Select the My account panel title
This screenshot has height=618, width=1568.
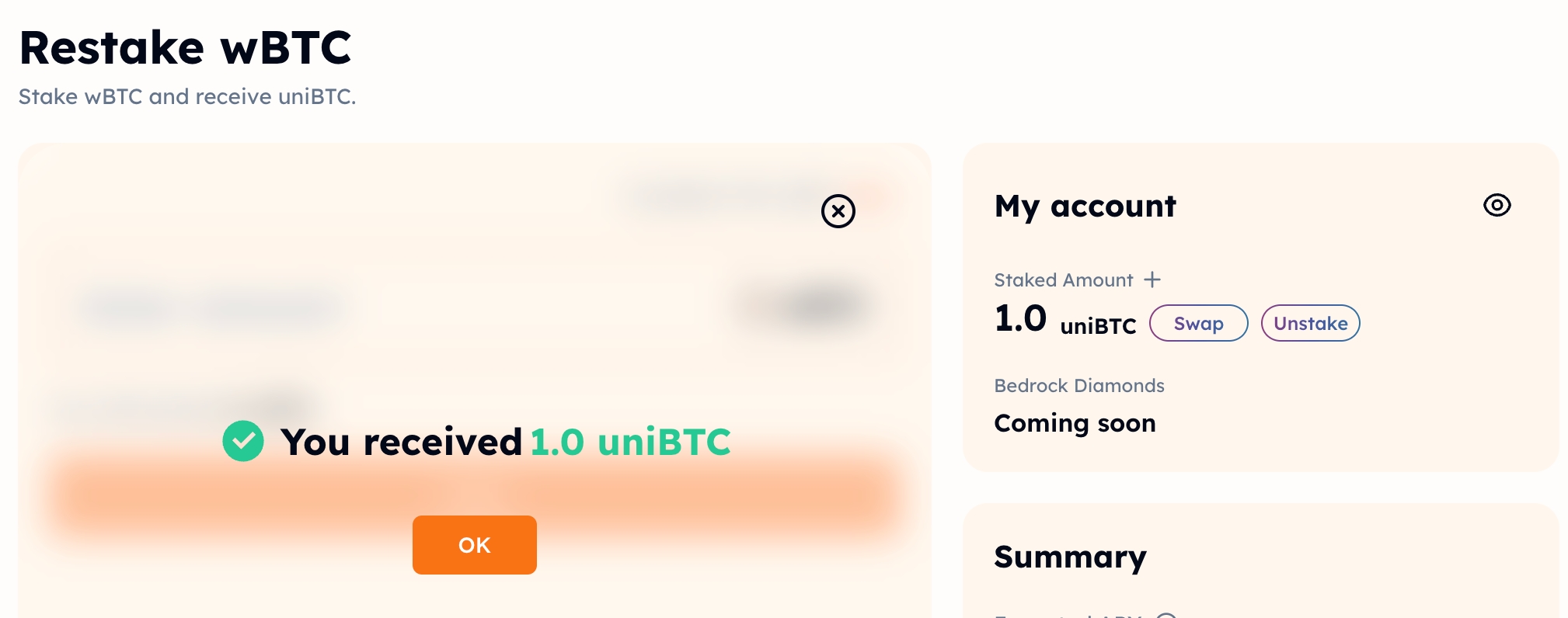coord(1085,207)
